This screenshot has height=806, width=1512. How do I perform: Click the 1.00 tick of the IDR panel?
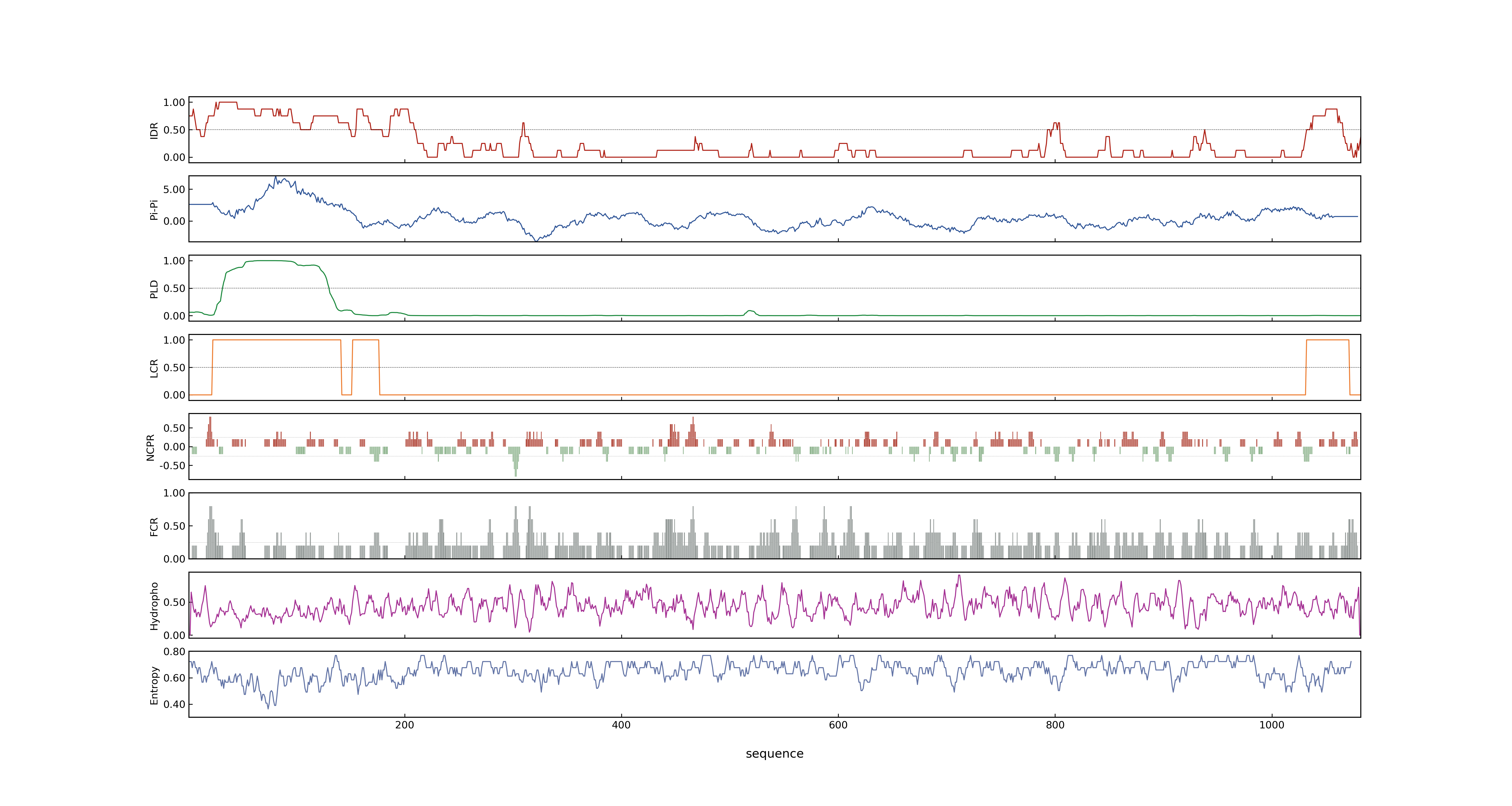pyautogui.click(x=174, y=103)
